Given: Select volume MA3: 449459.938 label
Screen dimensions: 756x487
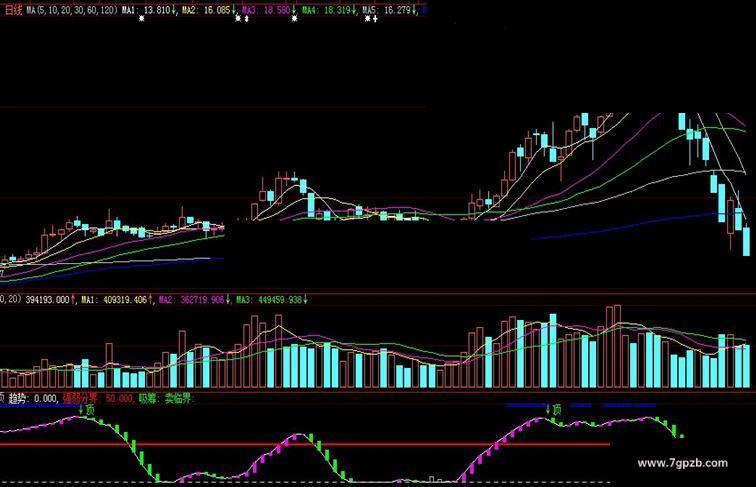Looking at the screenshot, I should (271, 300).
